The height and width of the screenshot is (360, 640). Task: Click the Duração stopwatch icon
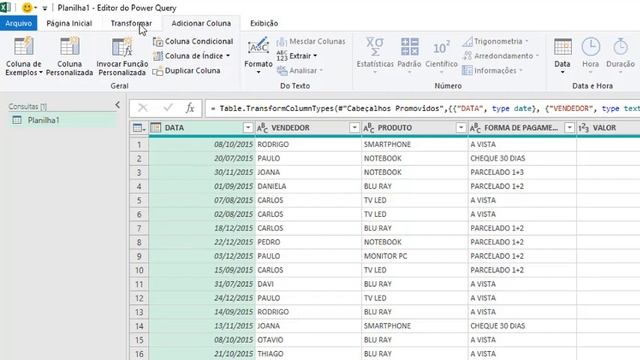(620, 47)
